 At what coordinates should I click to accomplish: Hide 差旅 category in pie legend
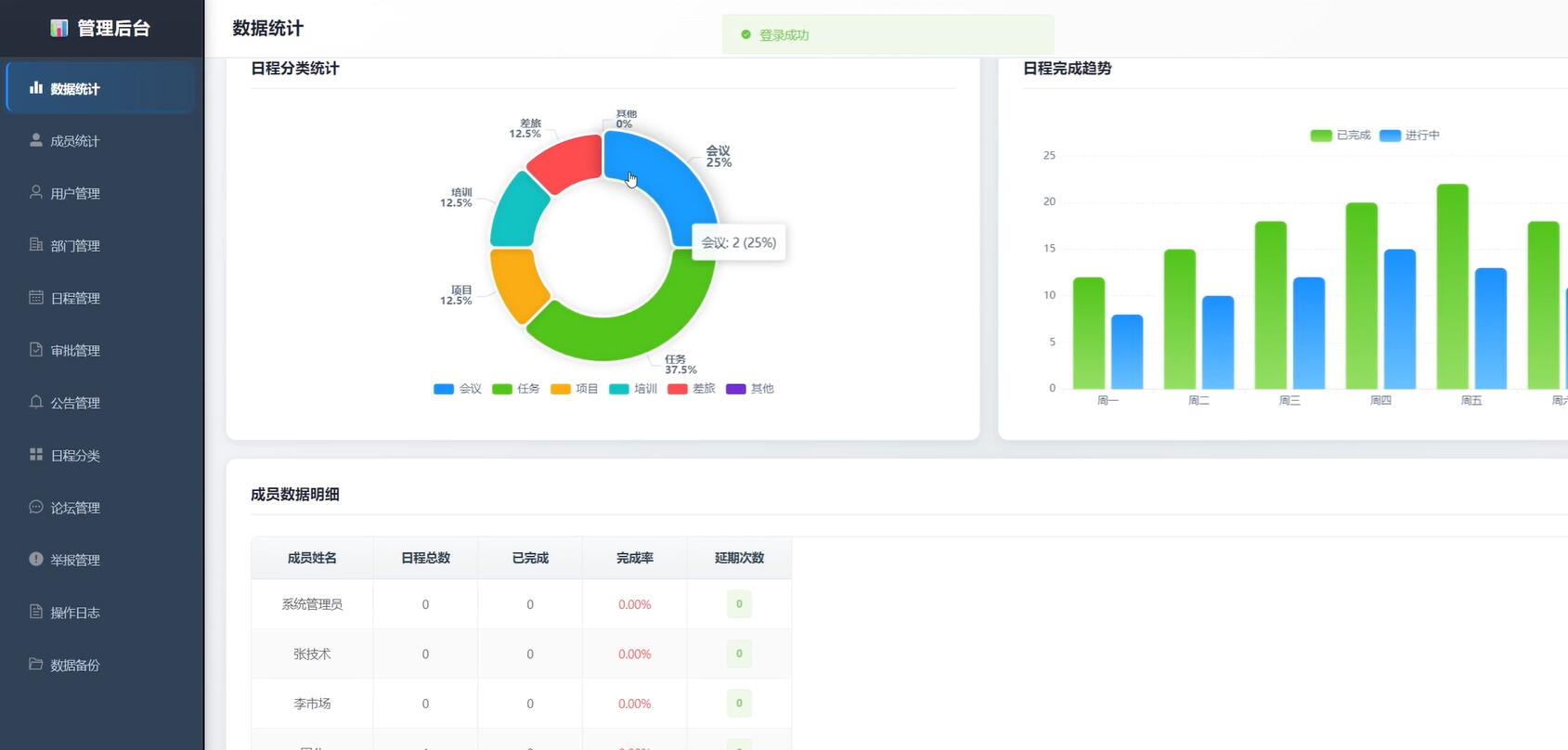point(692,389)
